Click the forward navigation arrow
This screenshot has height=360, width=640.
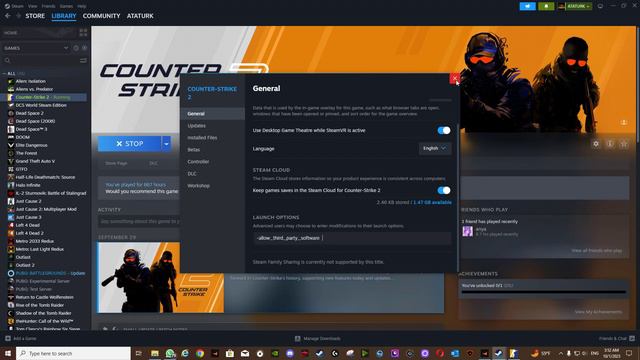point(18,16)
